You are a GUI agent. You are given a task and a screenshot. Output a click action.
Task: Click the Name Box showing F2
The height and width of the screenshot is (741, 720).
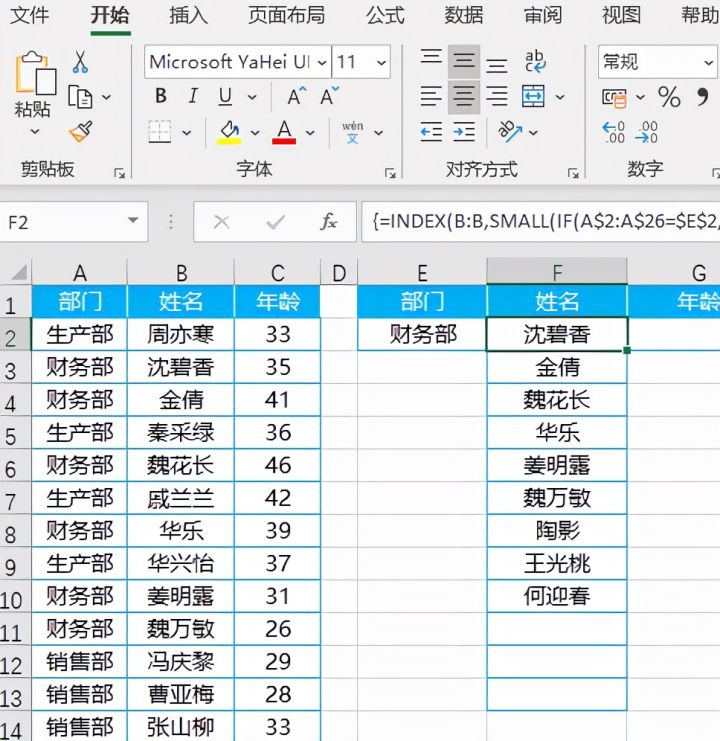[74, 222]
